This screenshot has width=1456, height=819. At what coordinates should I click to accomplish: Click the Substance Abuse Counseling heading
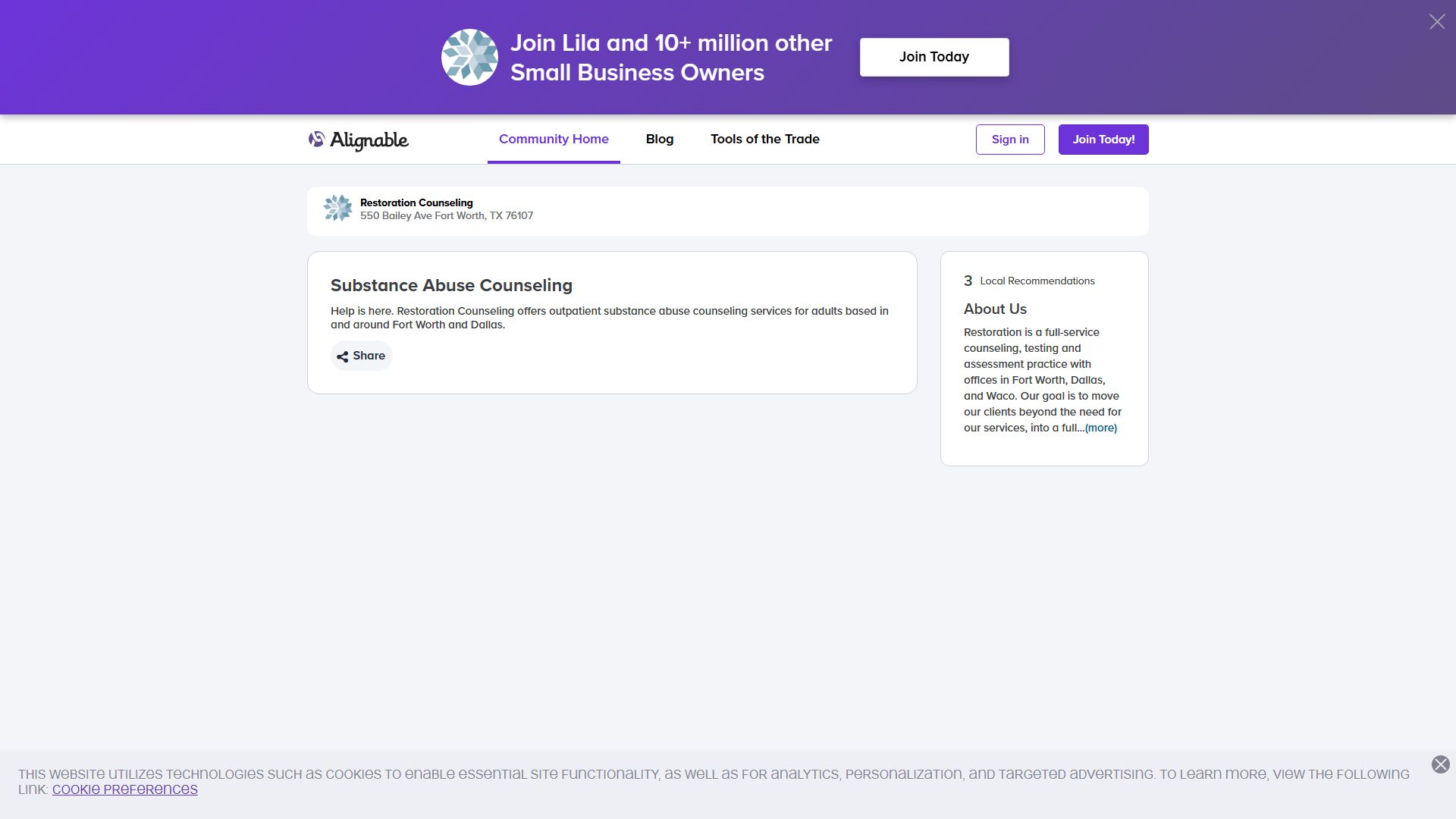[451, 285]
